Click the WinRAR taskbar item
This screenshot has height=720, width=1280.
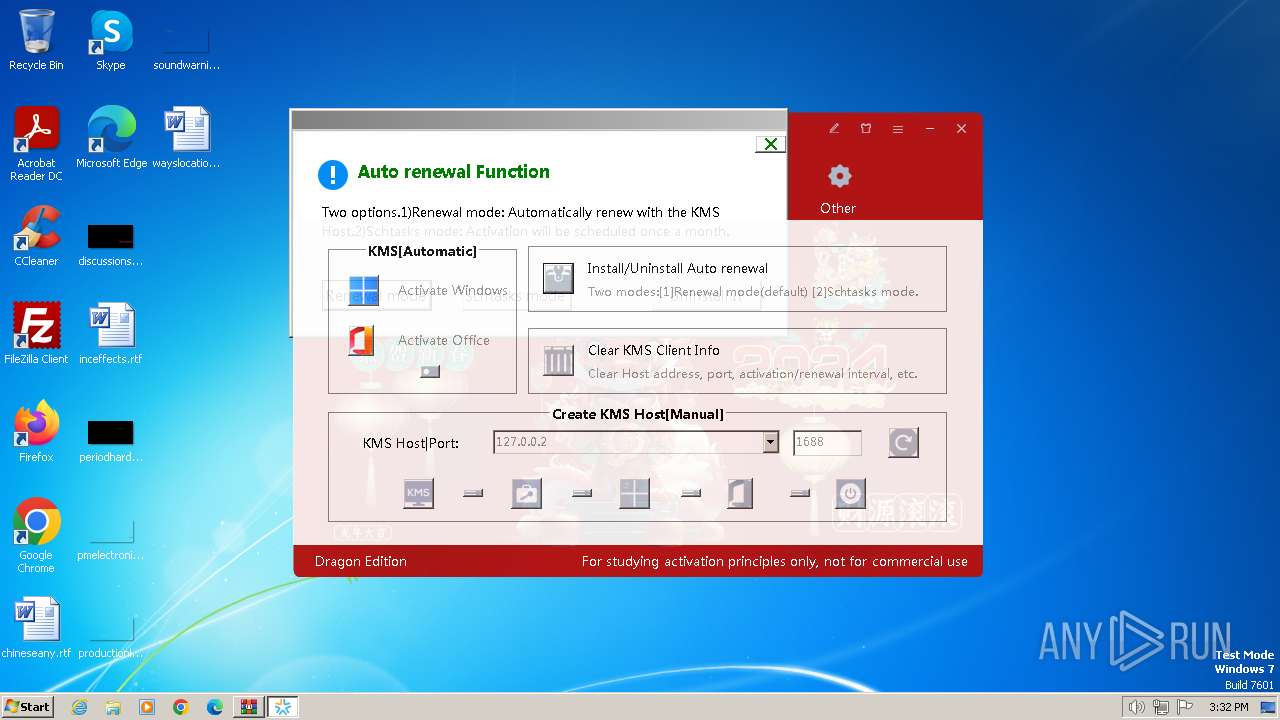point(249,707)
